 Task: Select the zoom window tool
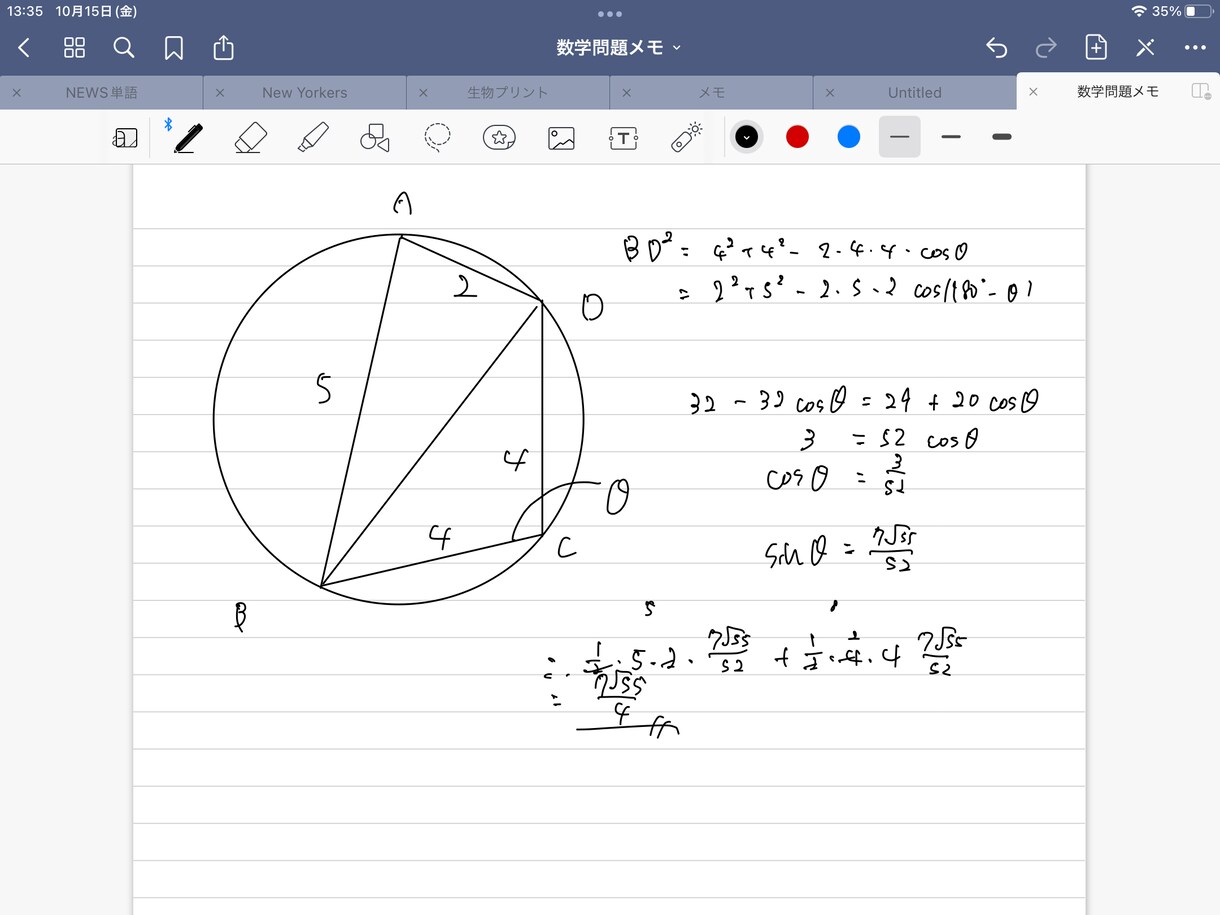pos(125,138)
